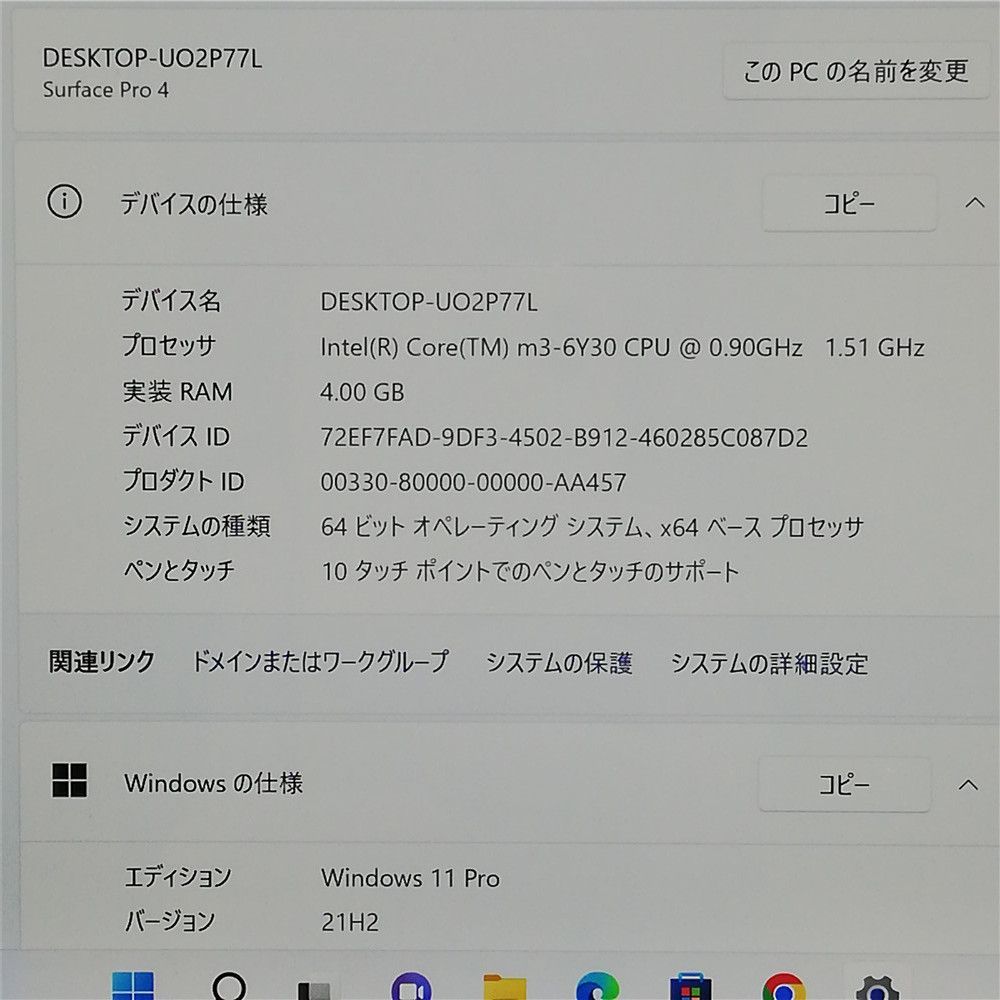Open the ドメインまたはワークグループ link
Viewport: 1000px width, 1000px height.
[320, 661]
